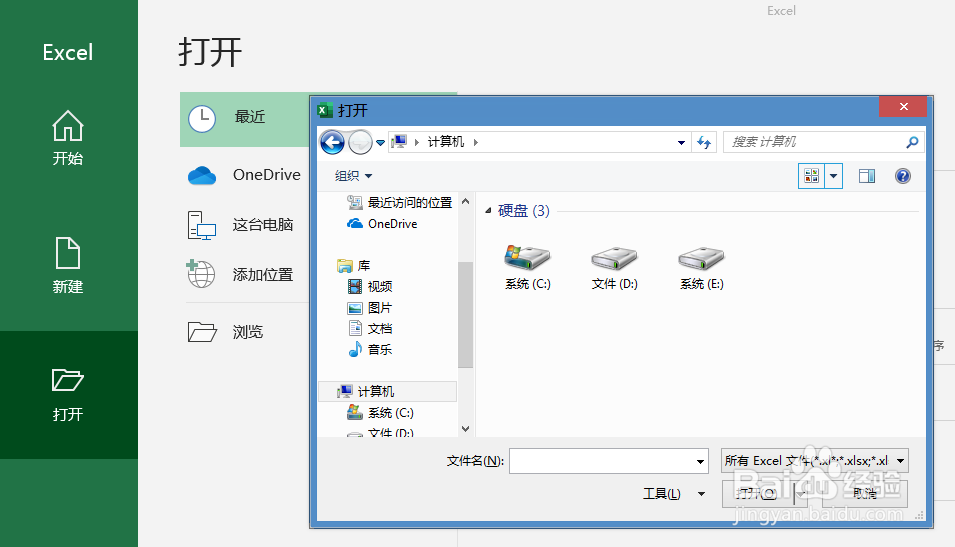Viewport: 955px width, 547px height.
Task: Open the 文件名 dropdown arrow
Action: coord(700,461)
